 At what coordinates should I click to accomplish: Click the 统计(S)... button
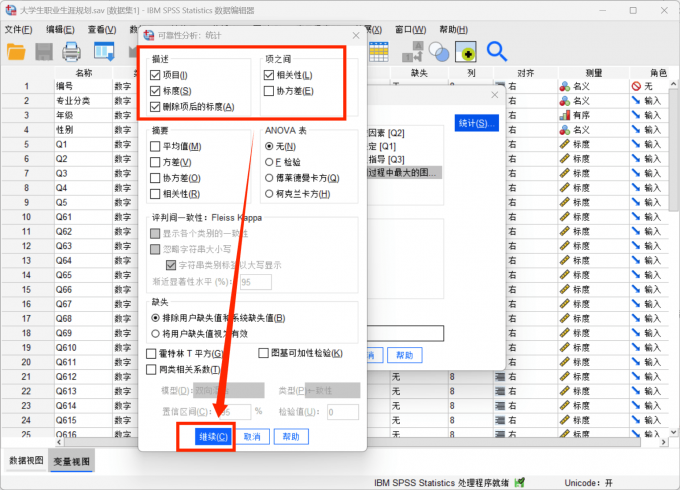pos(476,123)
